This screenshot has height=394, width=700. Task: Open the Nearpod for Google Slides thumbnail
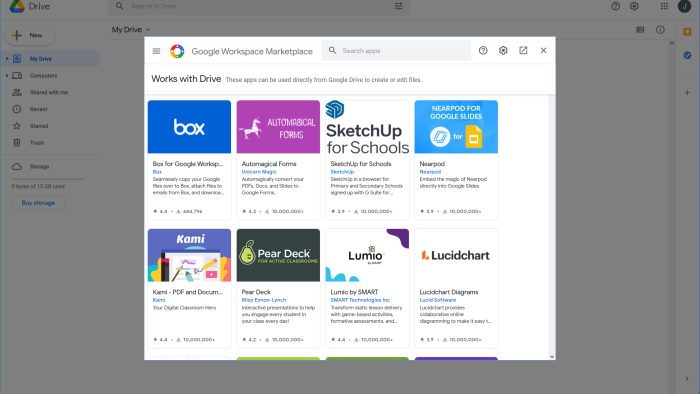click(456, 127)
